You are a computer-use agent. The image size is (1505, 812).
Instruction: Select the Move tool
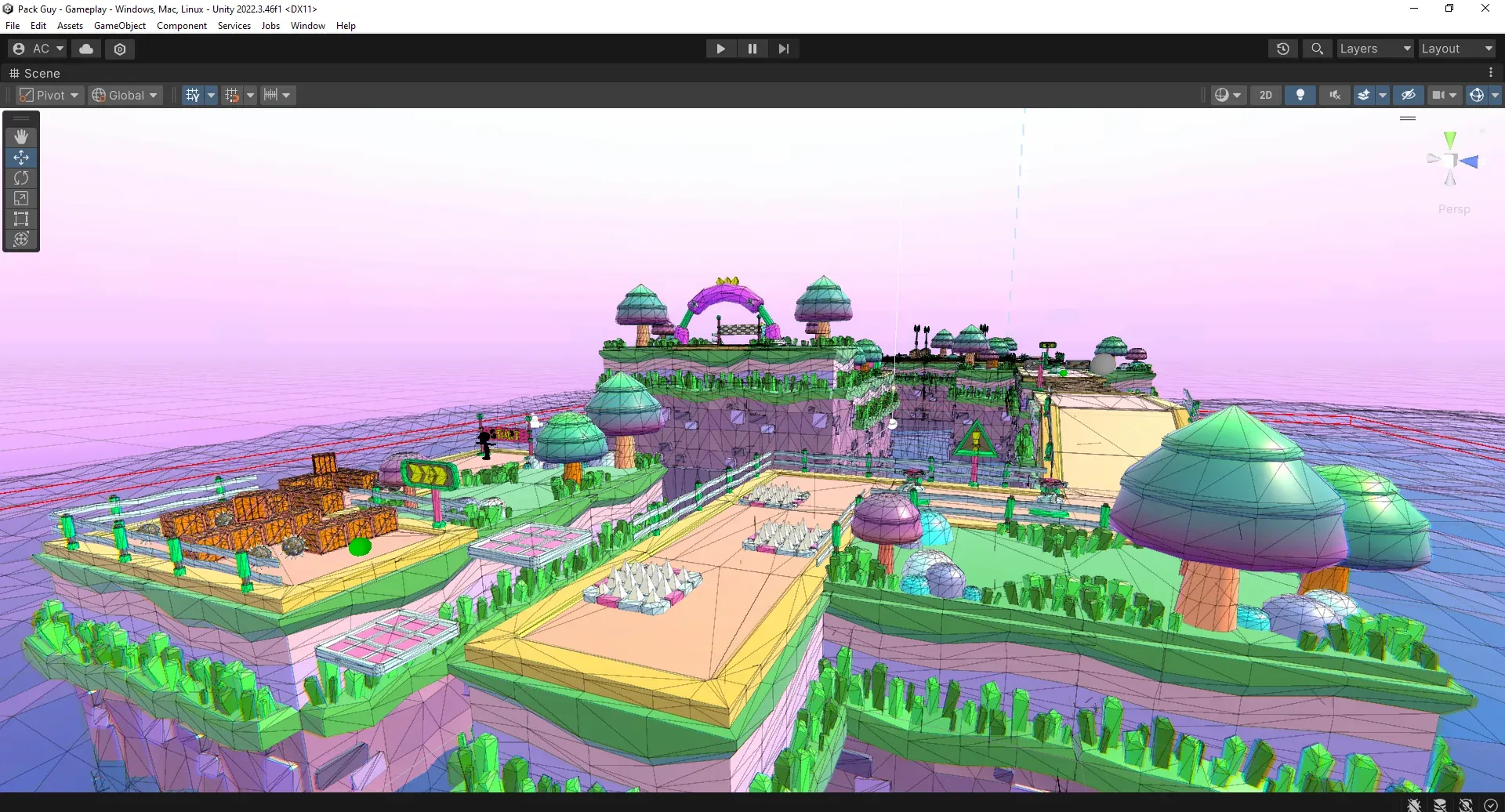(x=21, y=158)
